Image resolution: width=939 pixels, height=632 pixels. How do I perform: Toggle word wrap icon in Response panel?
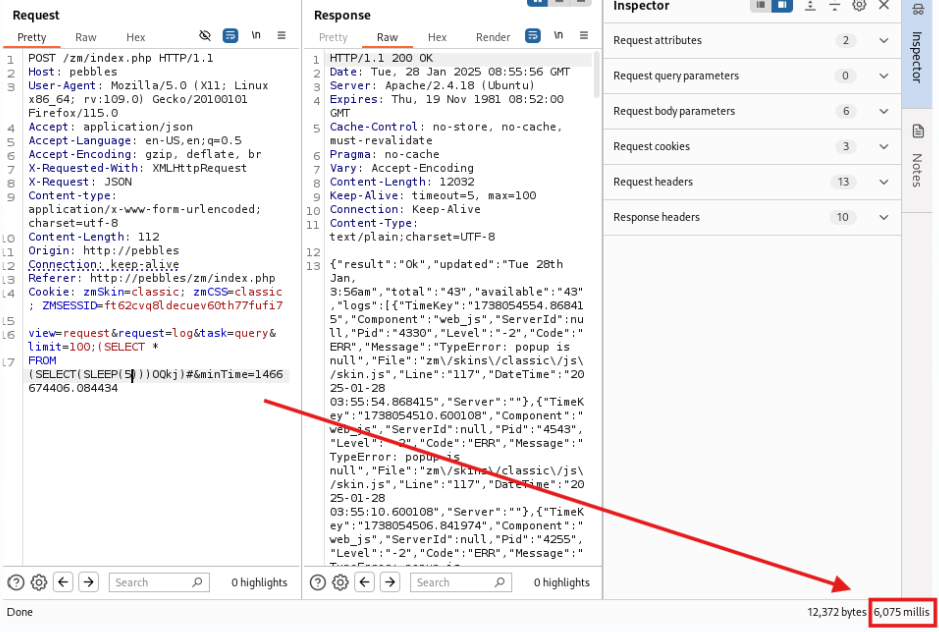tap(532, 35)
